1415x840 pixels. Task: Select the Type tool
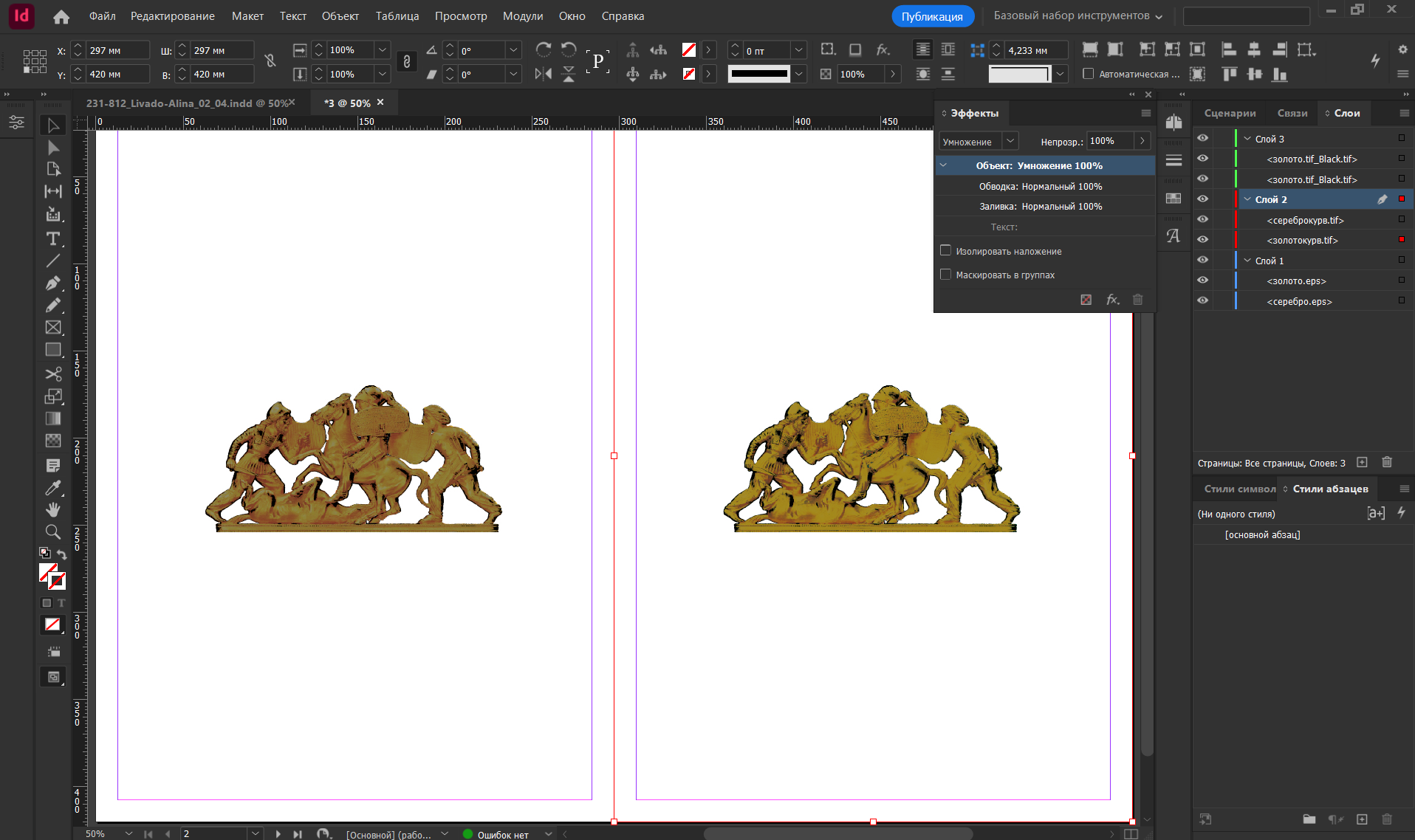[53, 238]
